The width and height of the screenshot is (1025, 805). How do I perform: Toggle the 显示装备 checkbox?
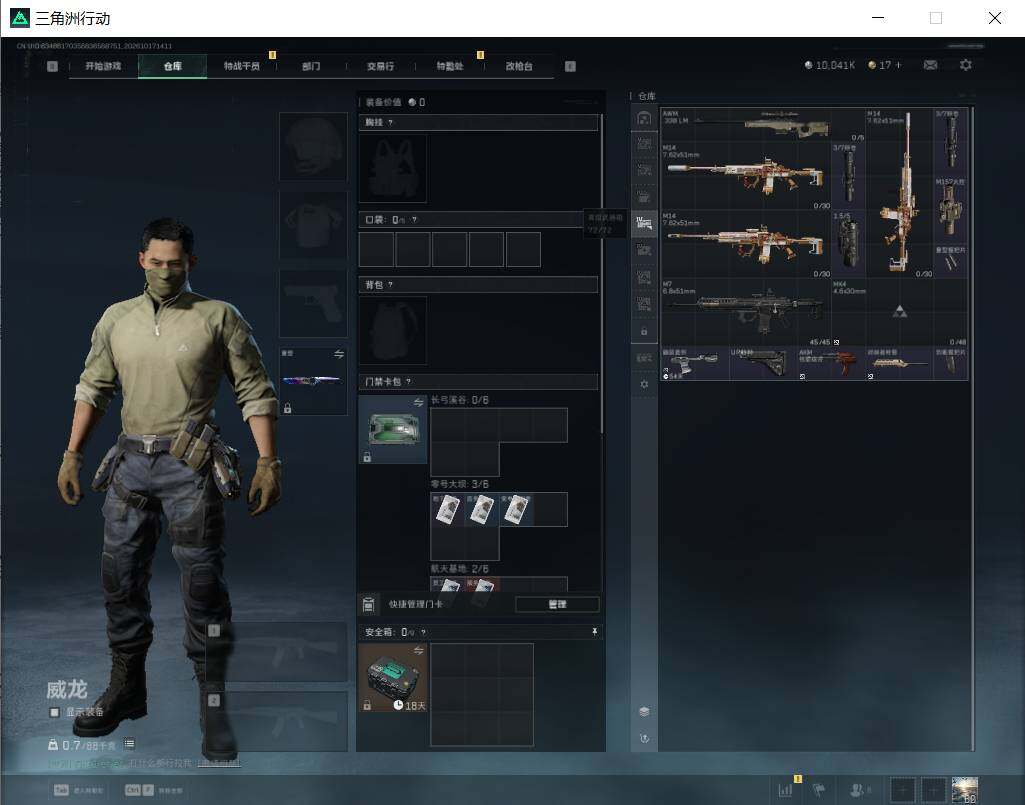click(x=55, y=712)
